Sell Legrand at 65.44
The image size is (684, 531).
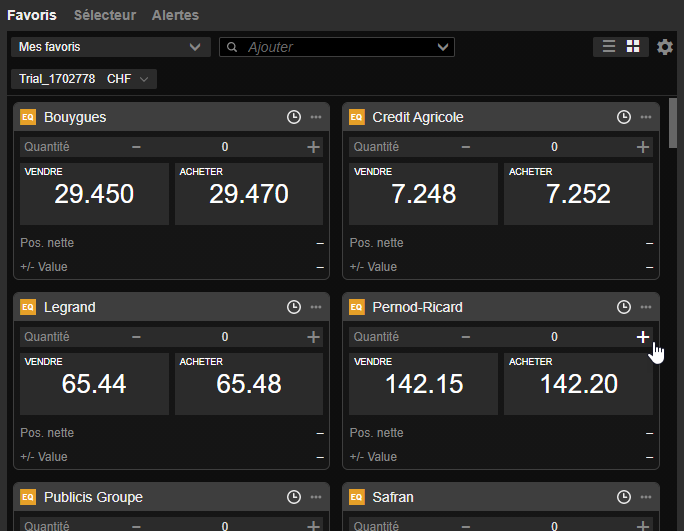tap(94, 384)
